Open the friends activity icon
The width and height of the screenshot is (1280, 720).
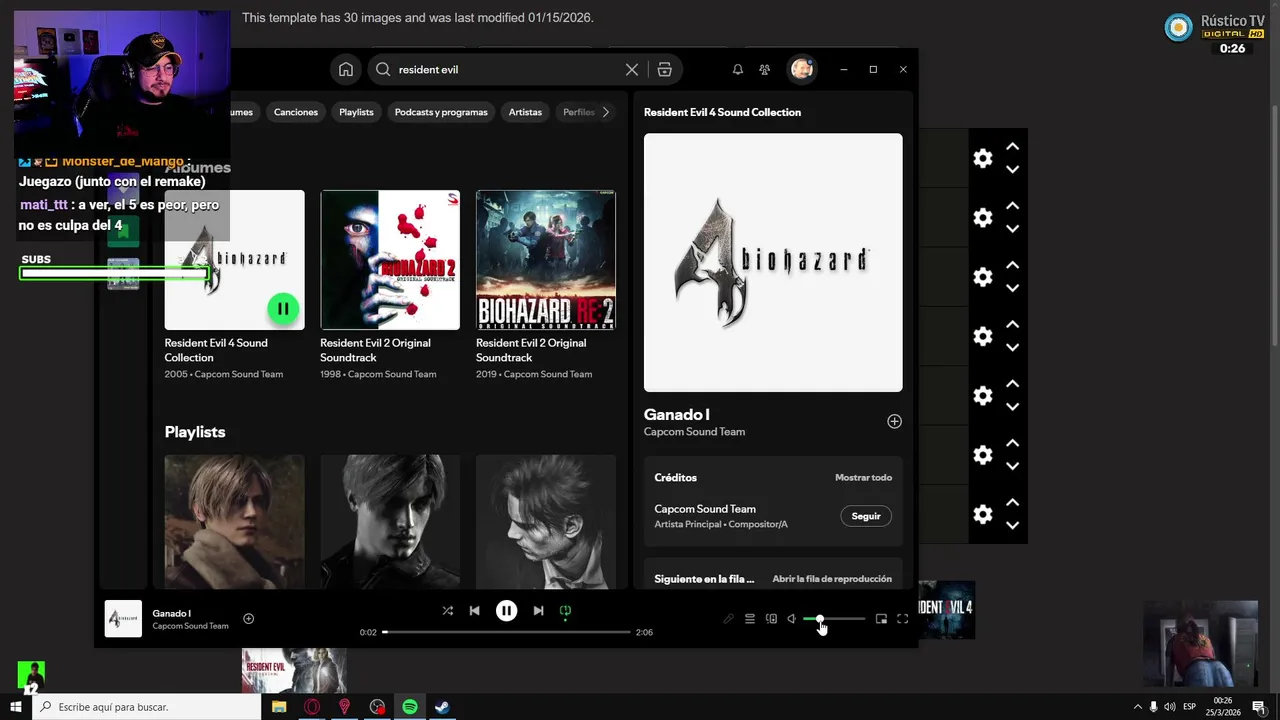765,69
